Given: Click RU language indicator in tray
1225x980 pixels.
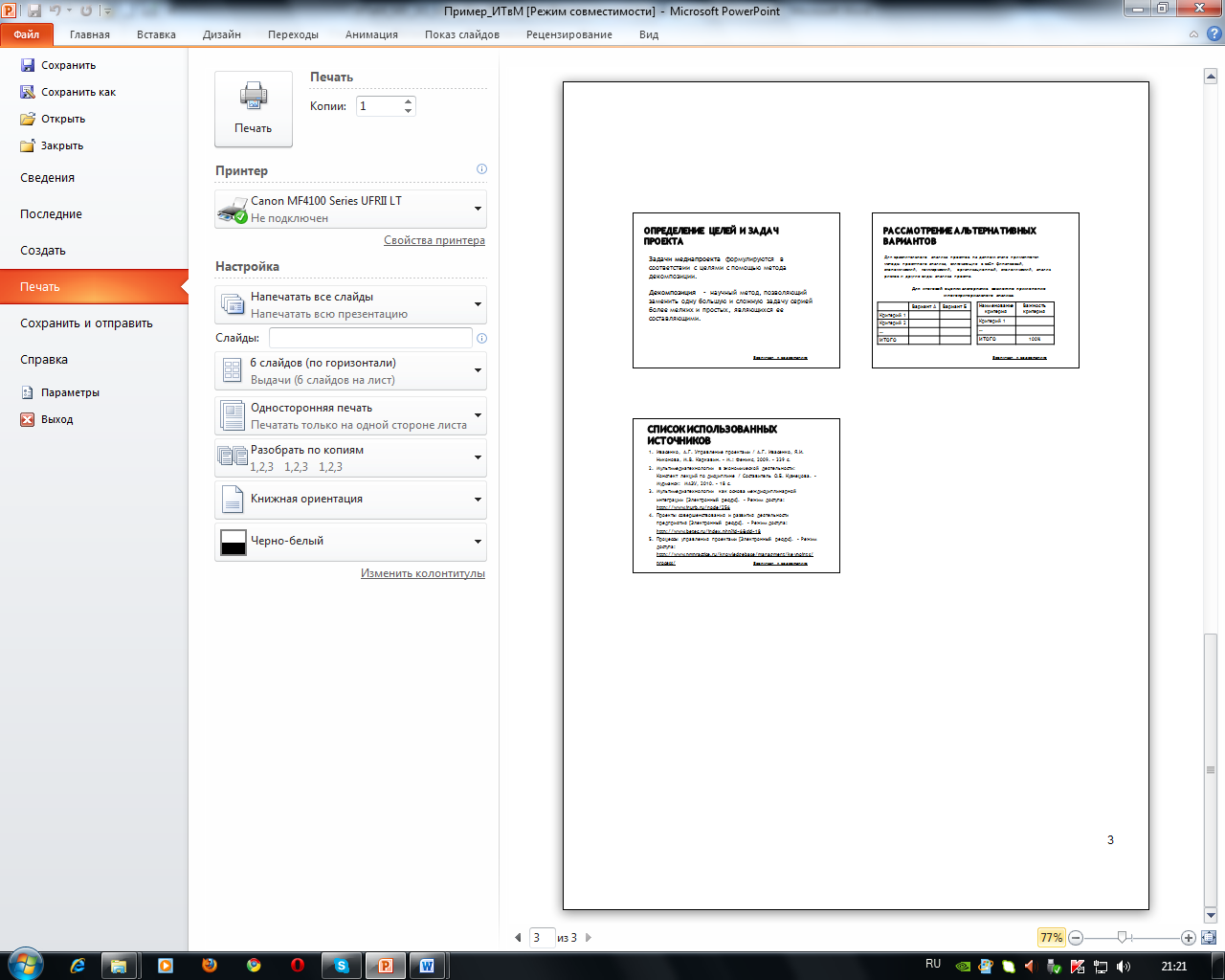Looking at the screenshot, I should (x=933, y=964).
